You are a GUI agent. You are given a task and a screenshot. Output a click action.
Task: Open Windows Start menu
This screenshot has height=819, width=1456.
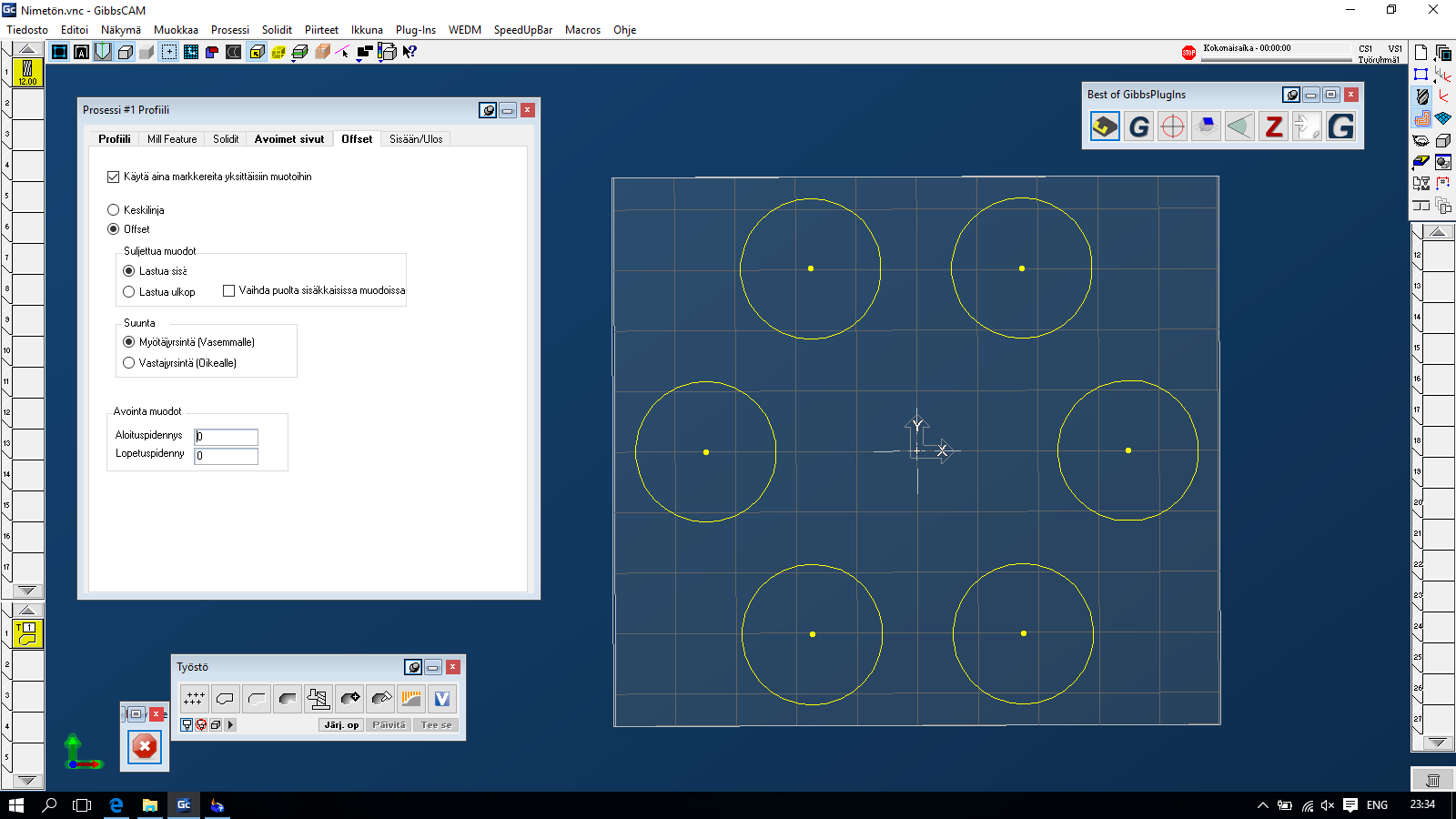(x=16, y=805)
